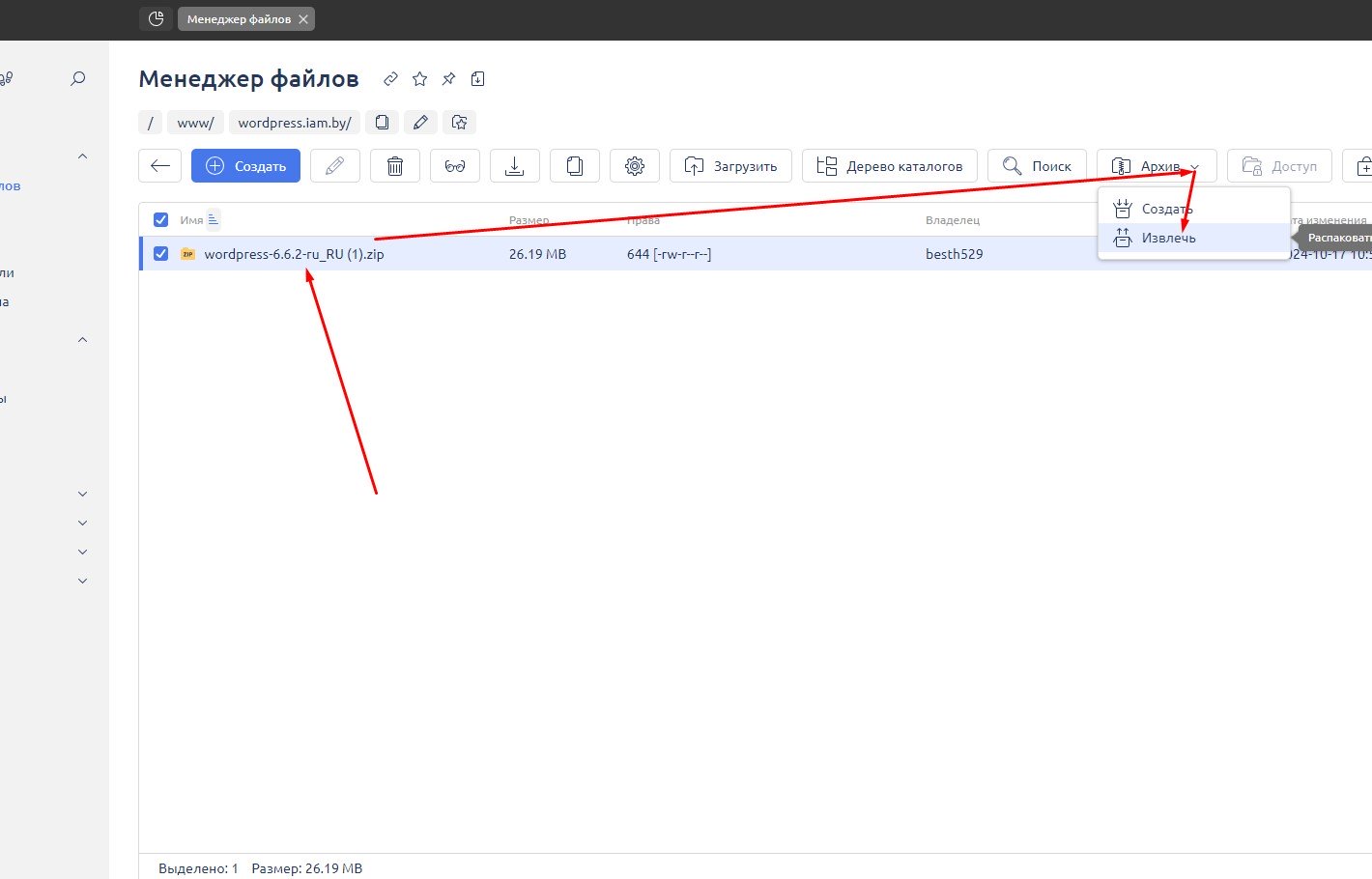Open sidebar search magnifier icon
The height and width of the screenshot is (879, 1372).
[x=78, y=79]
